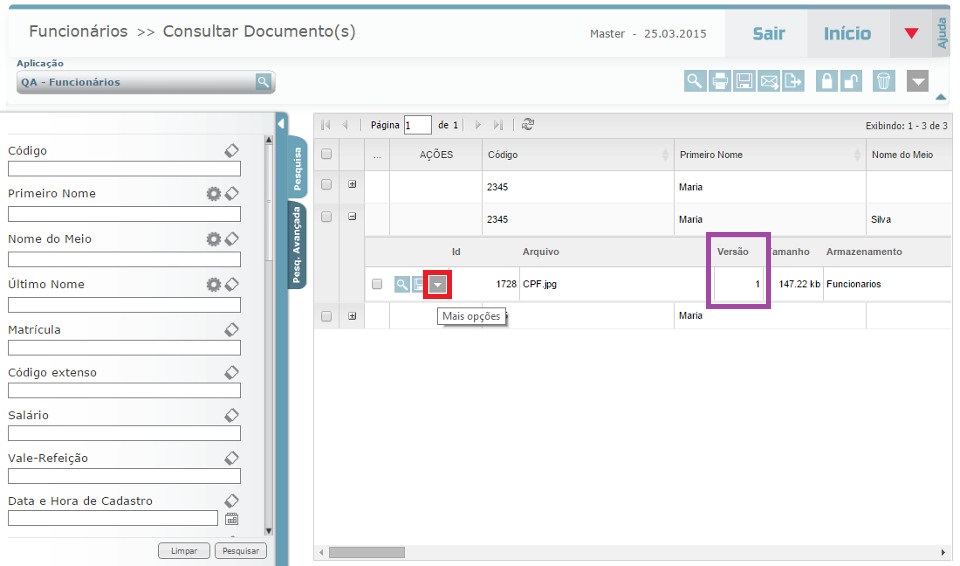960x566 pixels.
Task: Select the checkbox of the Silva row
Action: [326, 217]
